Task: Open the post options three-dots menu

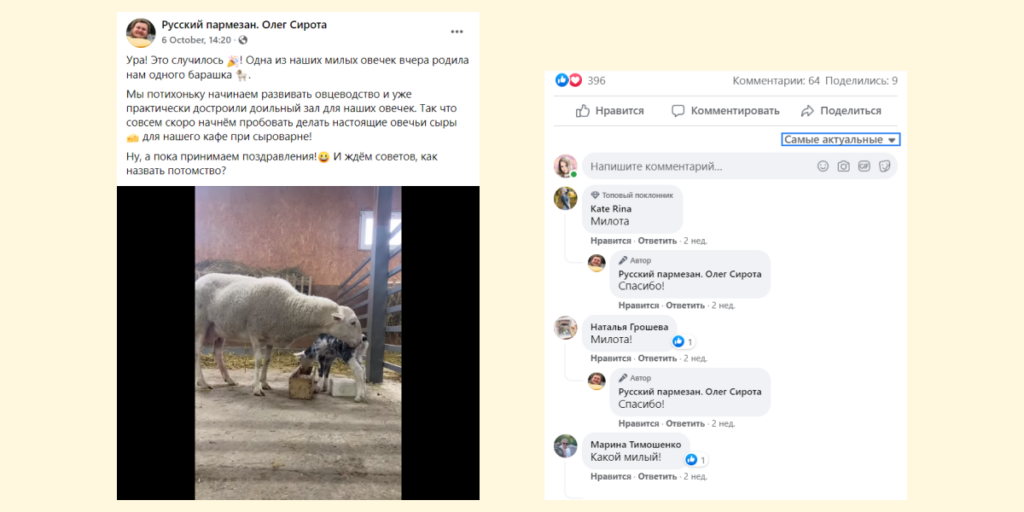Action: pyautogui.click(x=457, y=31)
